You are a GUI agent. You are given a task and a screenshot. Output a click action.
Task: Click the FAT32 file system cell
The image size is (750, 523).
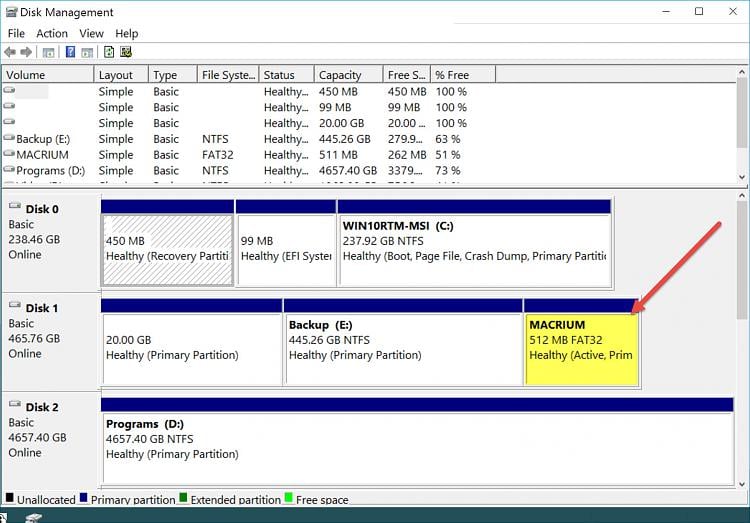click(218, 155)
